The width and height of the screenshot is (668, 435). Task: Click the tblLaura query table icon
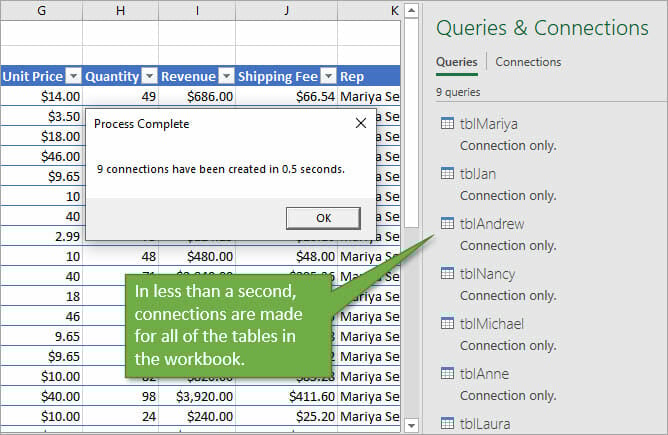(x=448, y=423)
